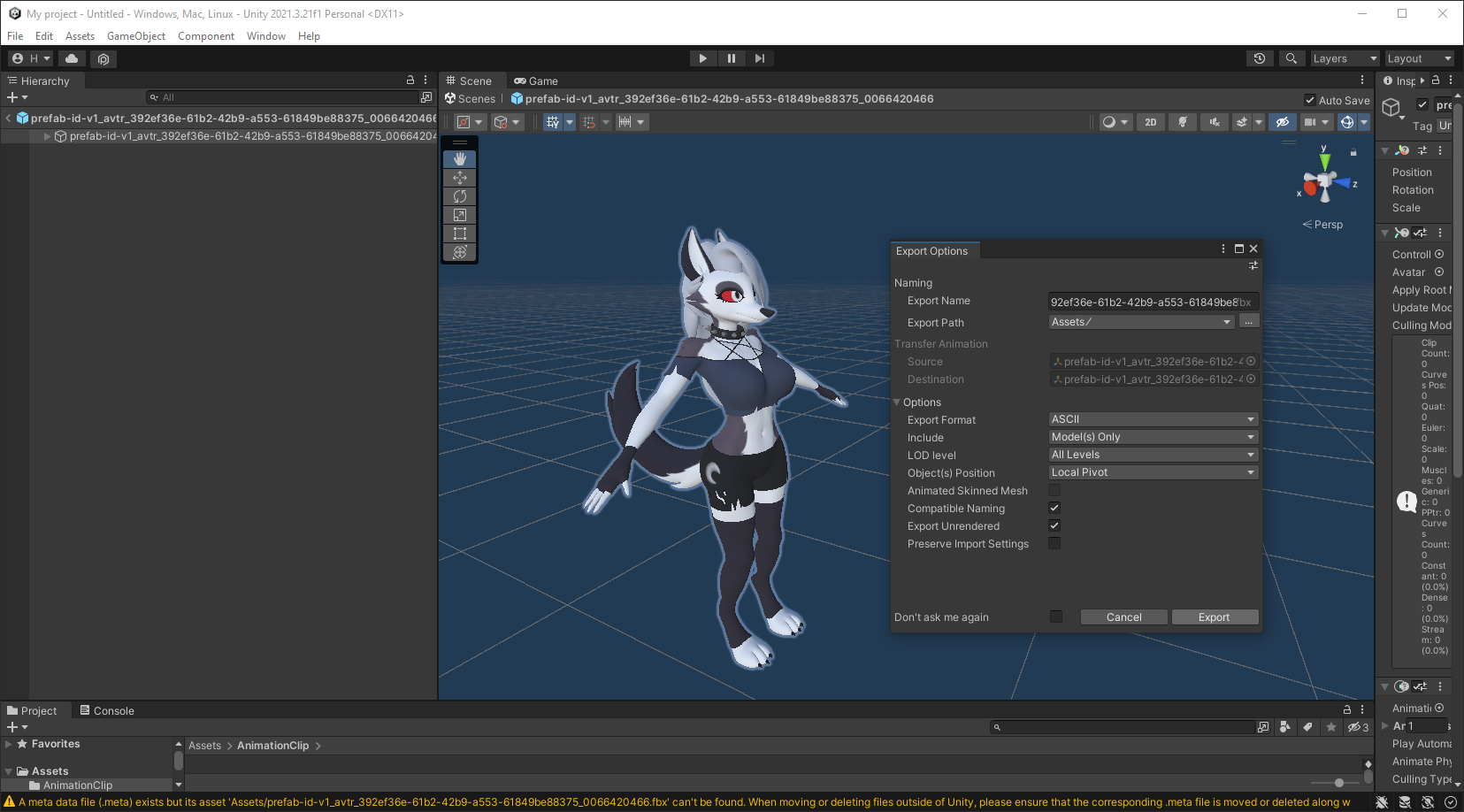Open the undo history icon
Viewport: 1464px width, 812px height.
(x=1260, y=58)
